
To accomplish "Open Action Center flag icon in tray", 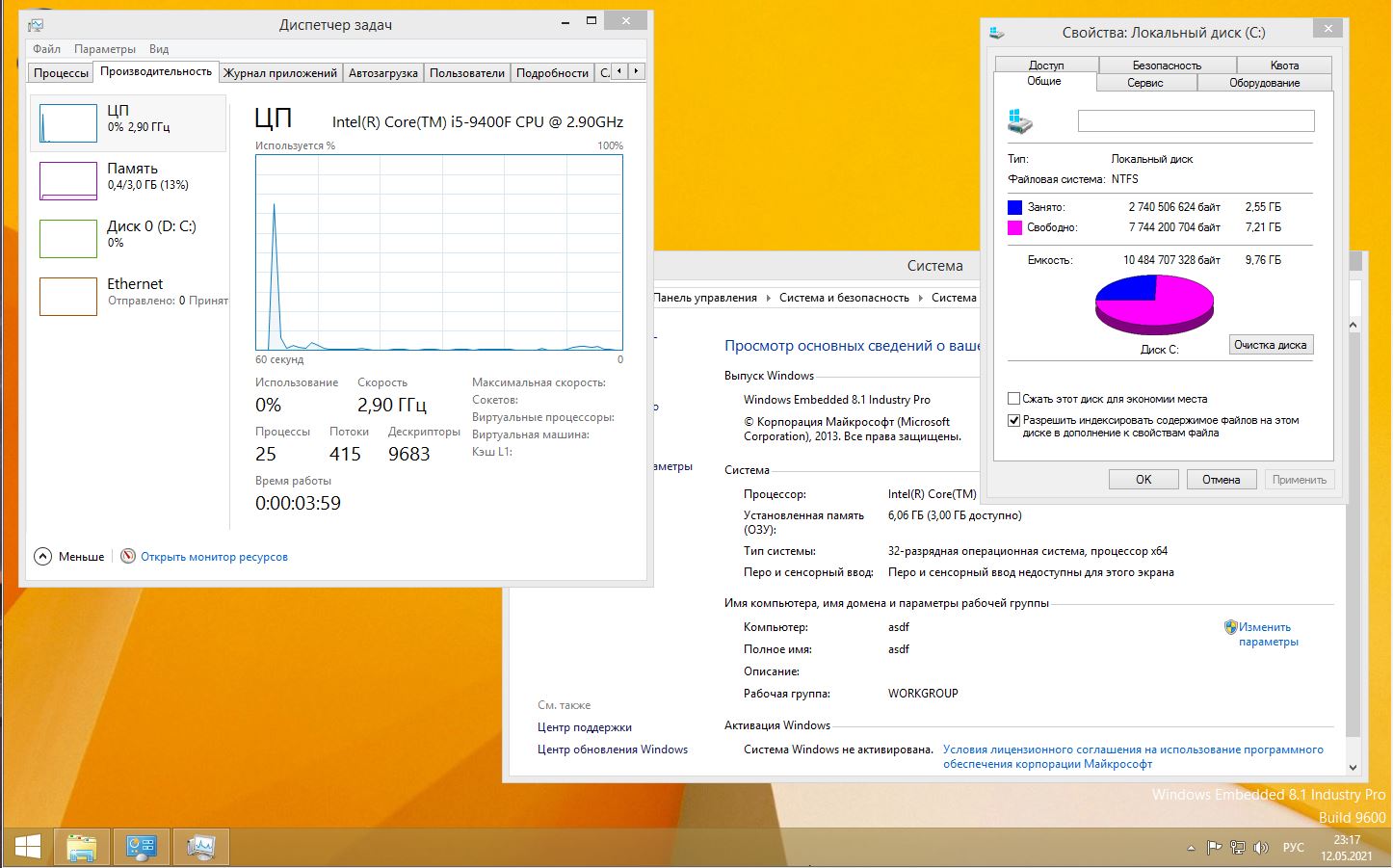I will (1214, 848).
